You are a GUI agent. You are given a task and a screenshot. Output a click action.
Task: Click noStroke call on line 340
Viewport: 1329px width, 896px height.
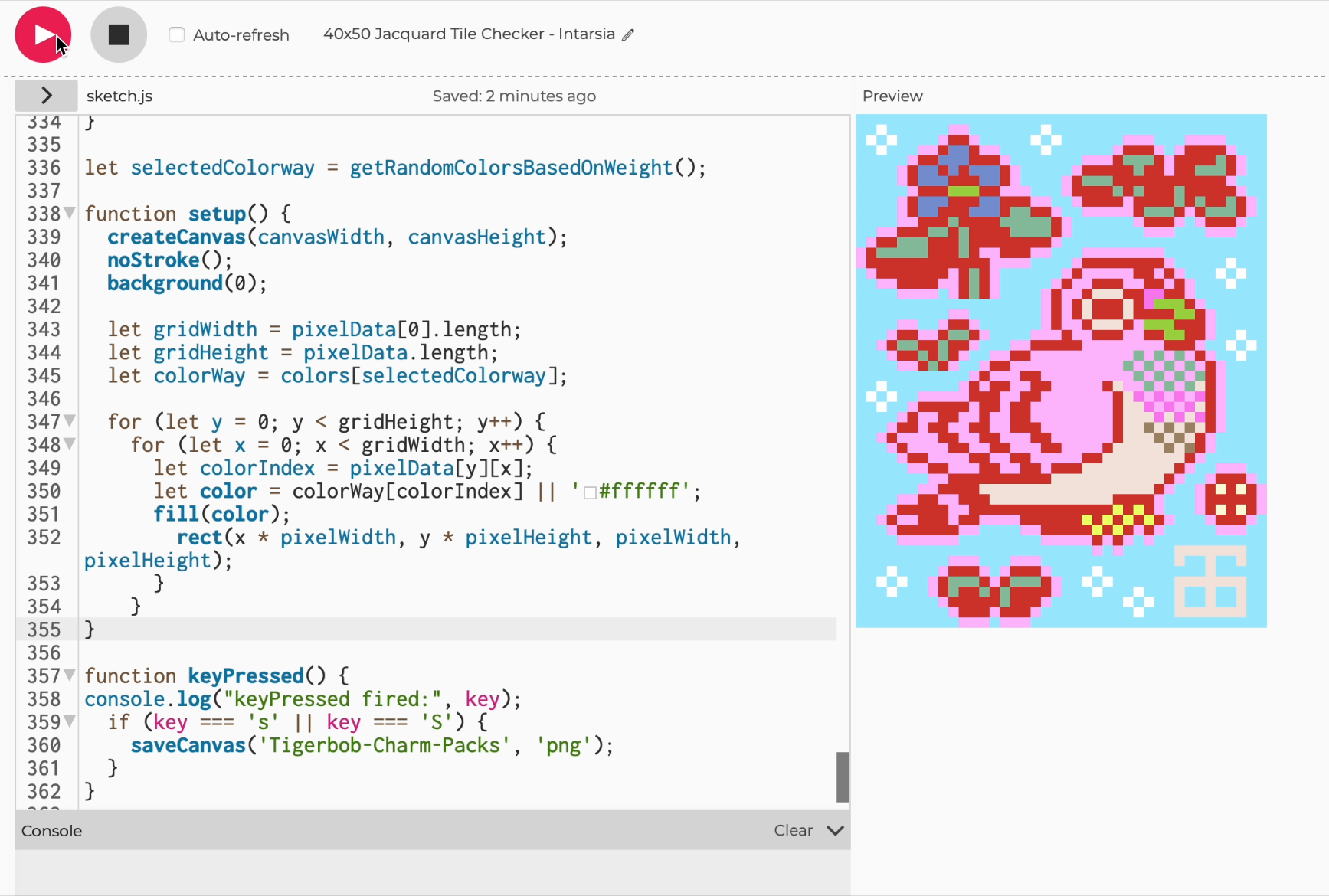coord(169,260)
